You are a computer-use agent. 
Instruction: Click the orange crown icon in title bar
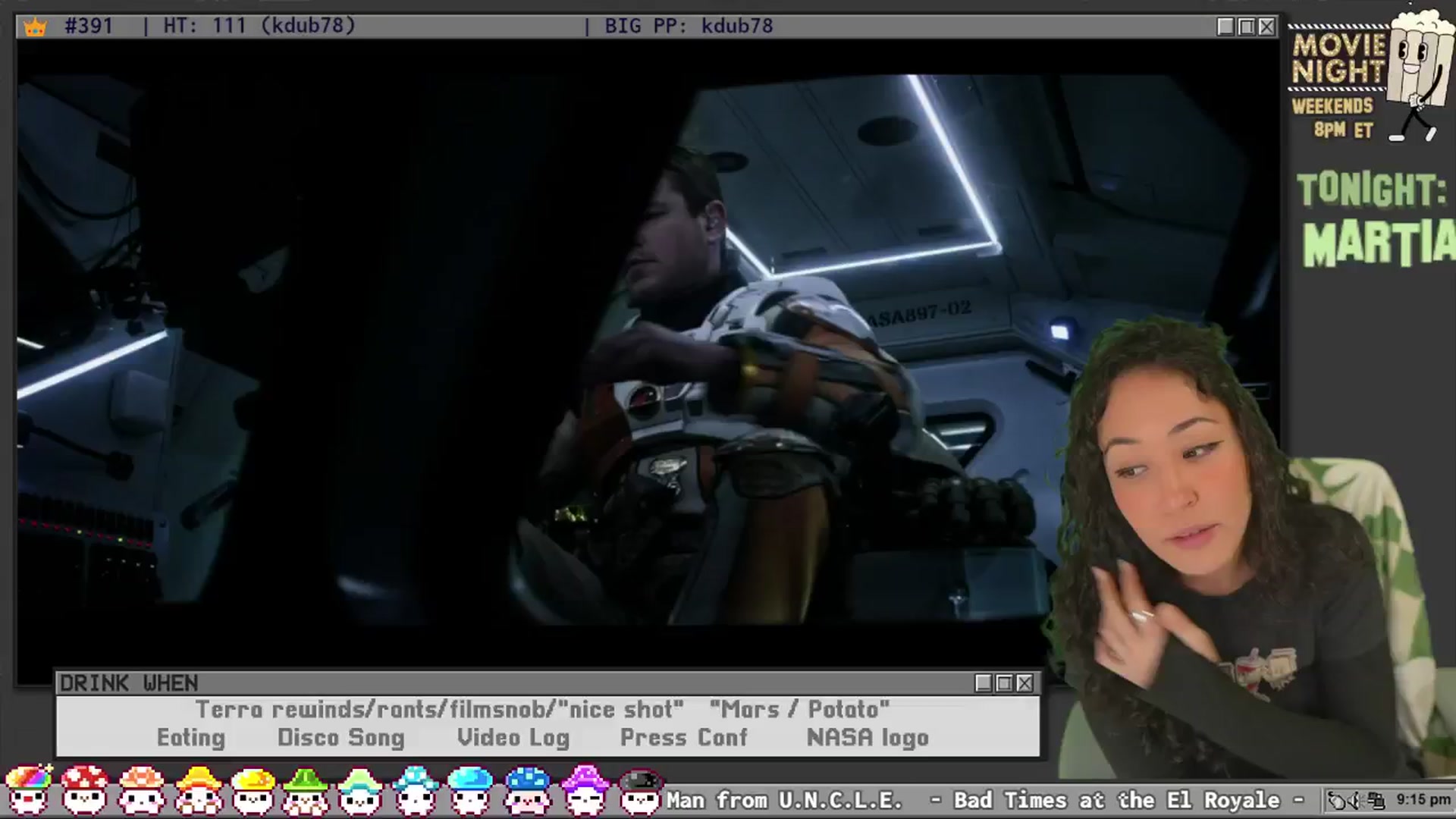pos(35,27)
